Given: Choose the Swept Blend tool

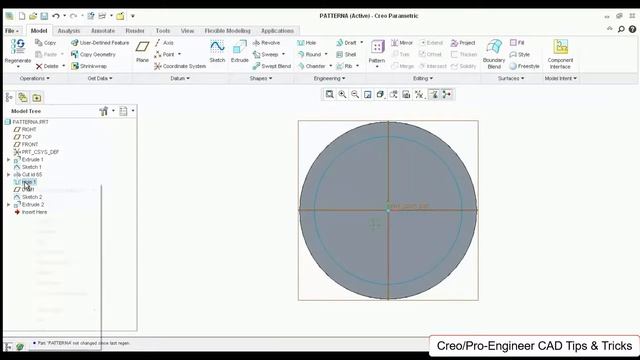Looking at the screenshot, I should [272, 66].
